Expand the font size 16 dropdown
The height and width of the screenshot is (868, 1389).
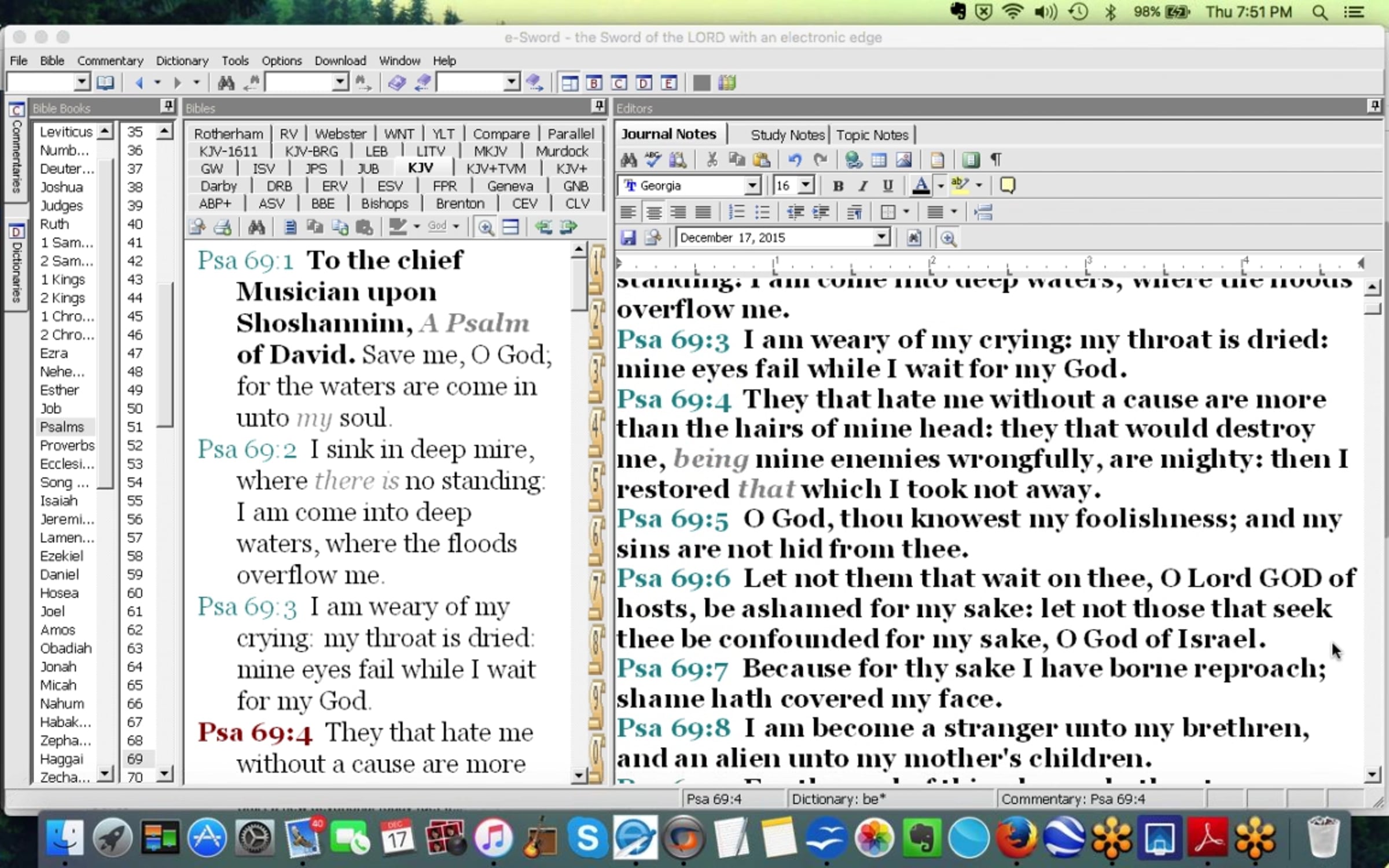point(806,186)
